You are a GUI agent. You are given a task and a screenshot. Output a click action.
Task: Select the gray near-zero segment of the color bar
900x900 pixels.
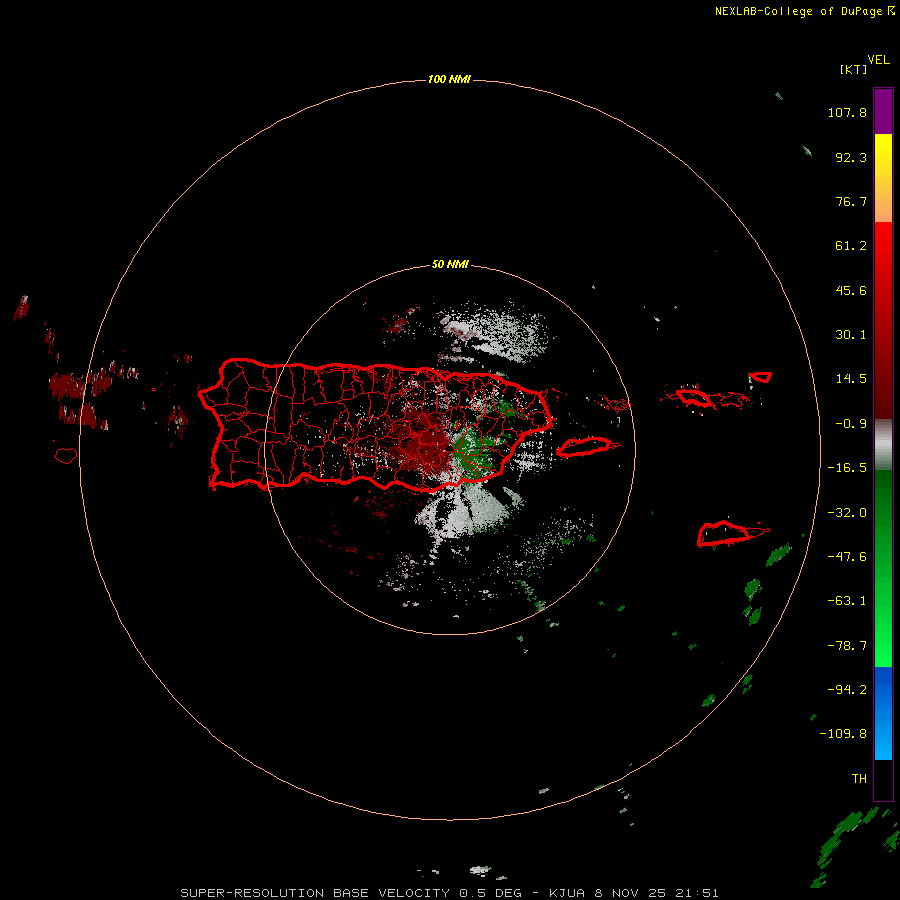click(883, 442)
